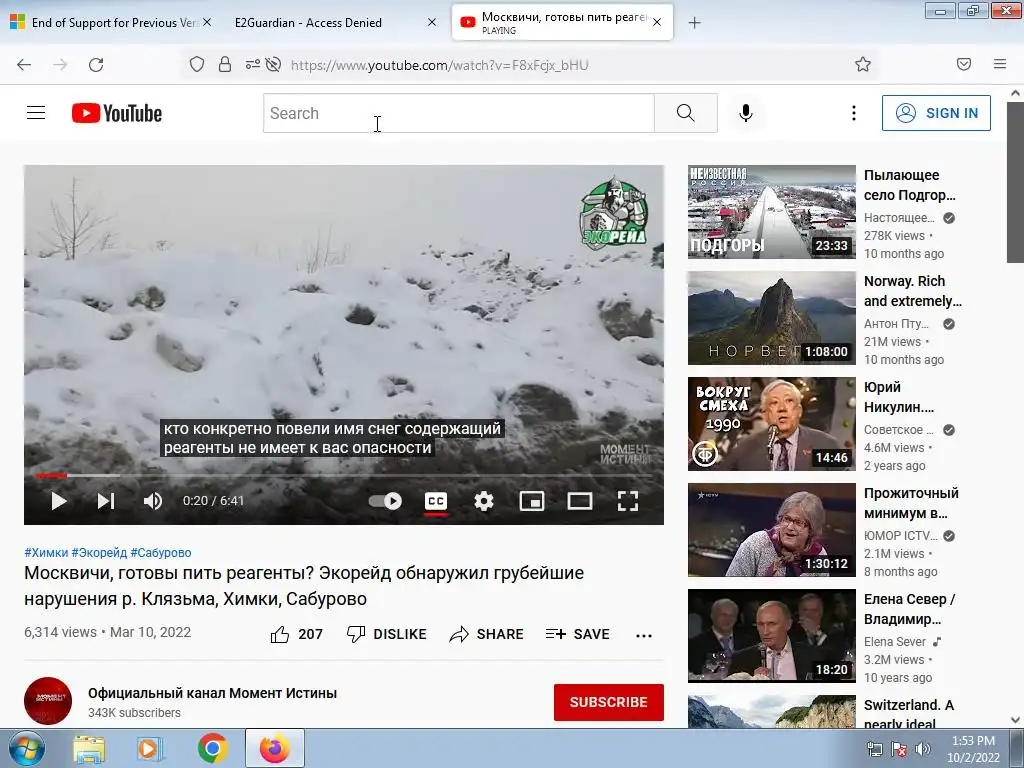This screenshot has height=768, width=1024.
Task: Open more actions ellipsis under video
Action: pos(644,635)
